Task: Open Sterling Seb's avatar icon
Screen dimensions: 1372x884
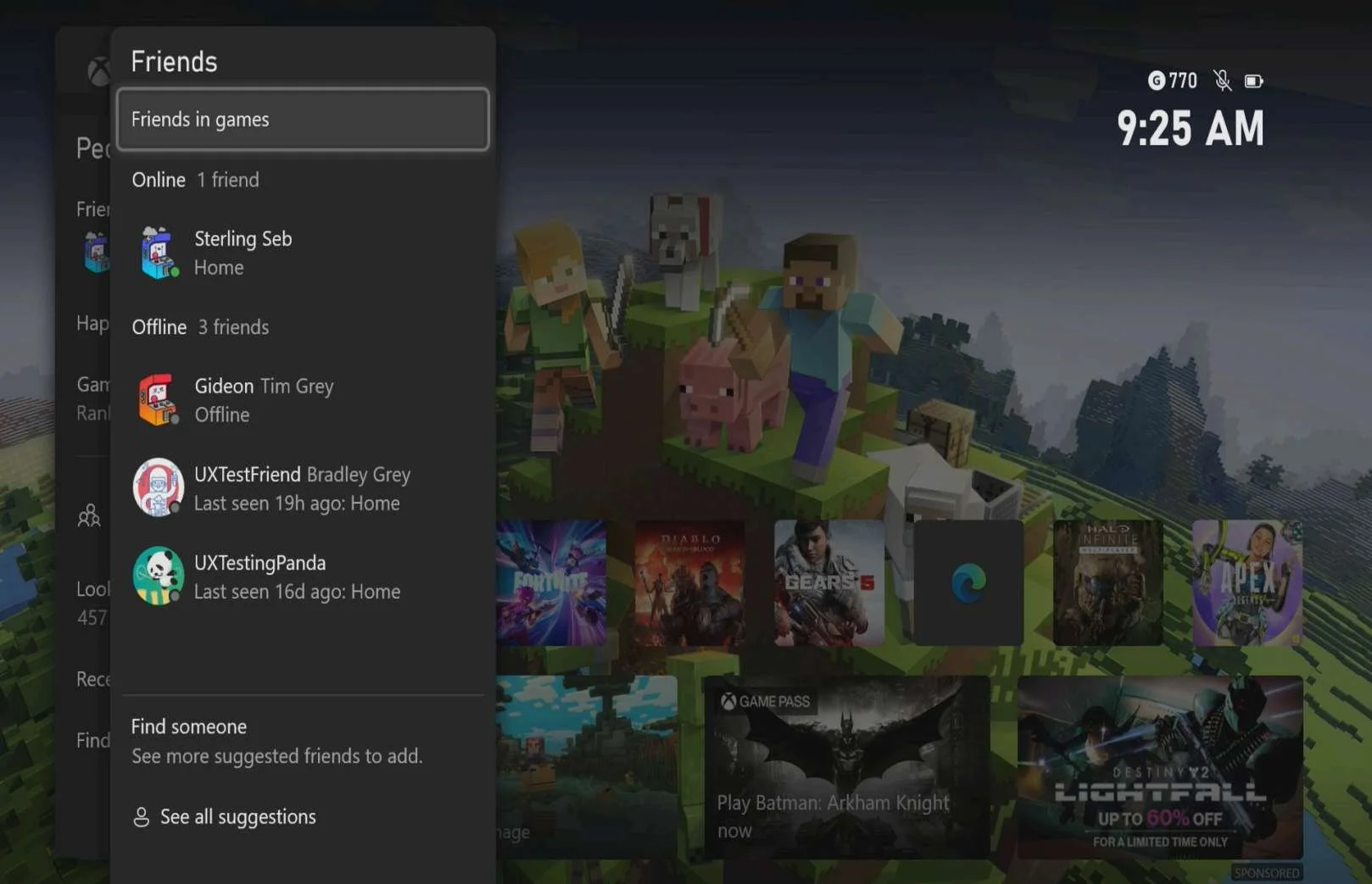Action: tap(159, 253)
